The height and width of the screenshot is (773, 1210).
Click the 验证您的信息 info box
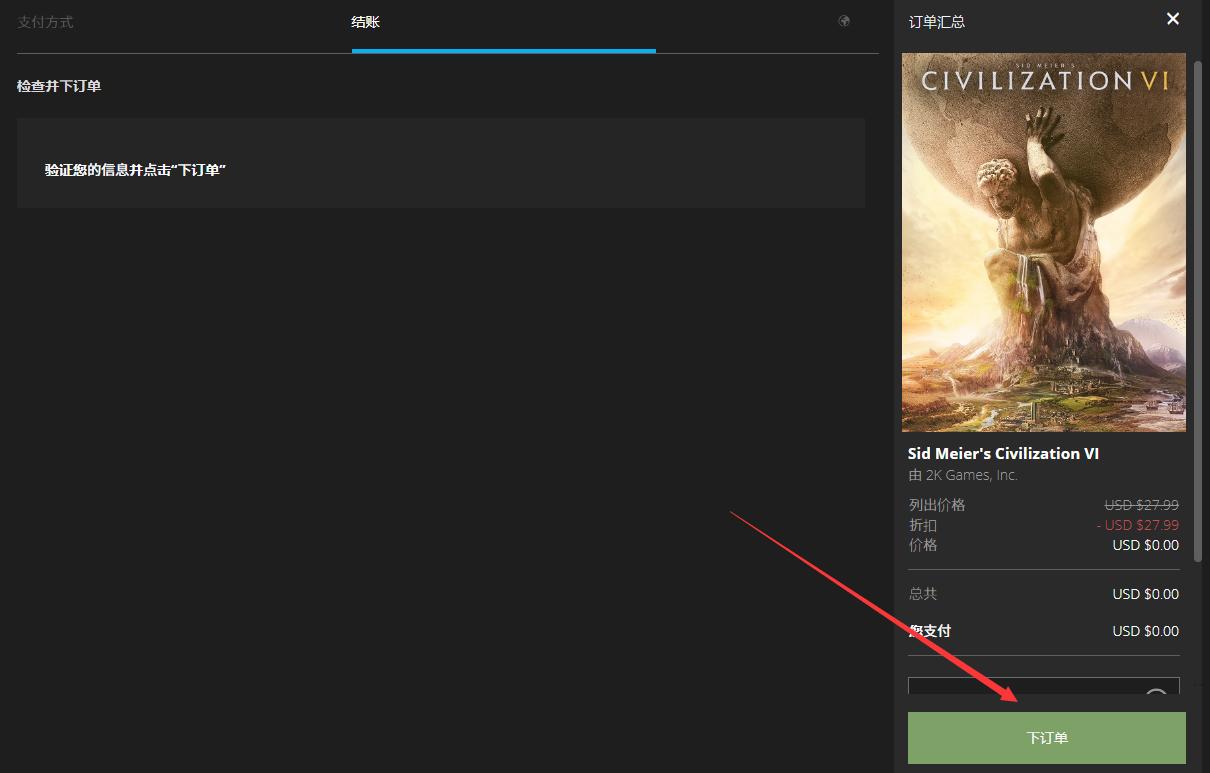[440, 163]
